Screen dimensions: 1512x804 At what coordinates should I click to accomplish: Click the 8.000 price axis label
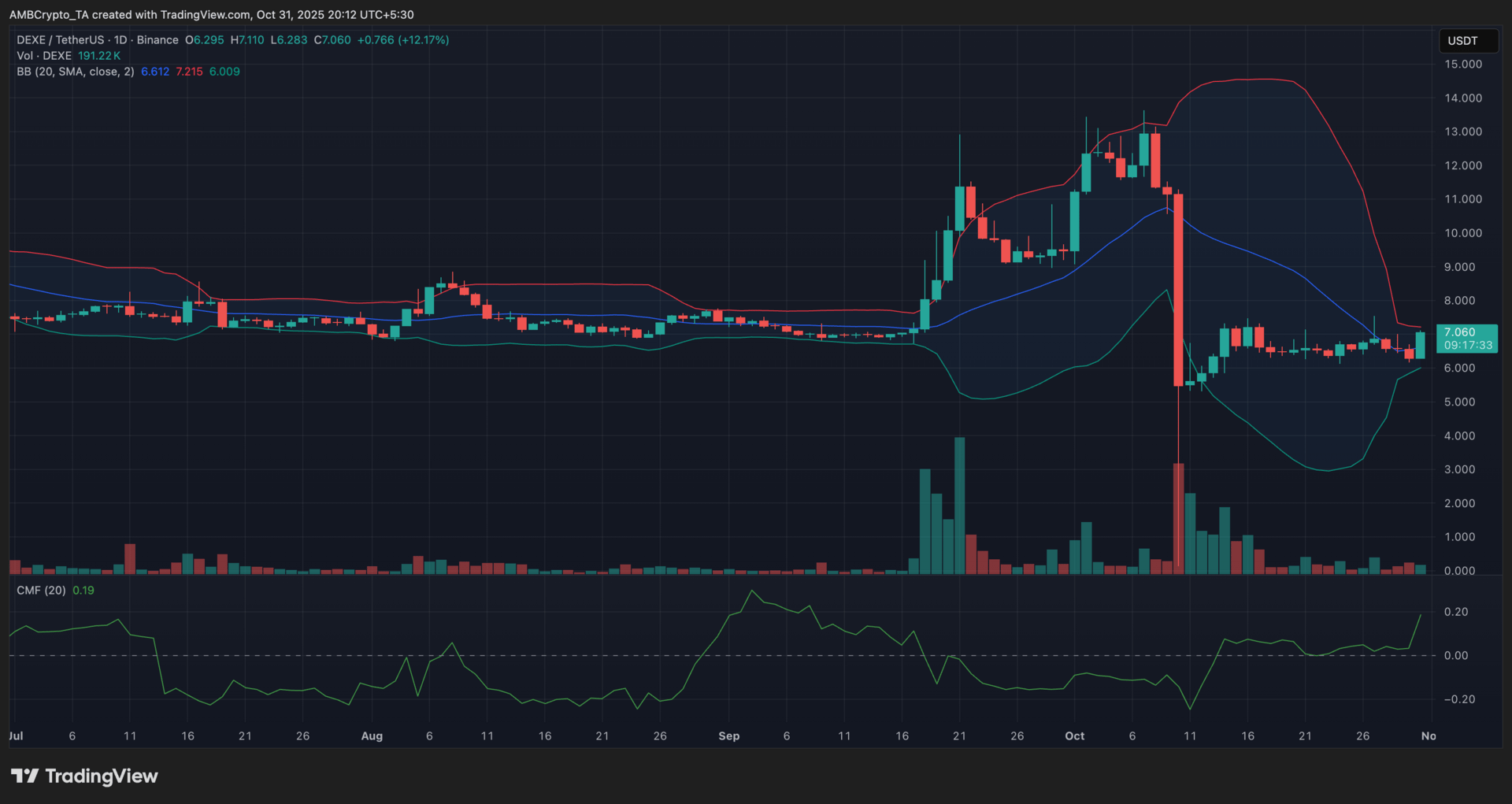(x=1460, y=301)
